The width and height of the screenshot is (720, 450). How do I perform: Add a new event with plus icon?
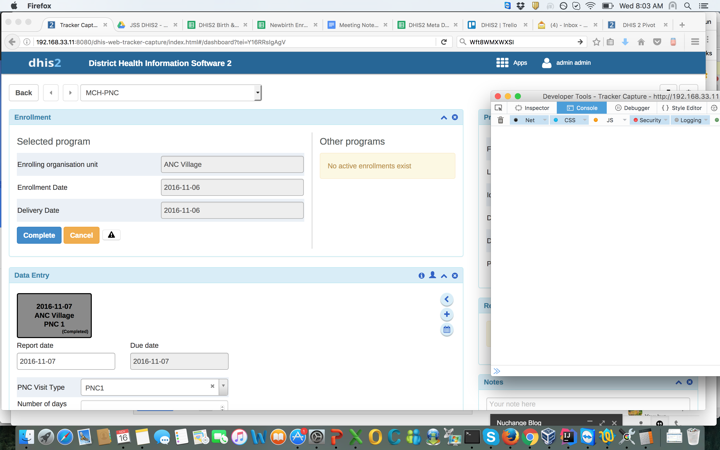coord(446,315)
